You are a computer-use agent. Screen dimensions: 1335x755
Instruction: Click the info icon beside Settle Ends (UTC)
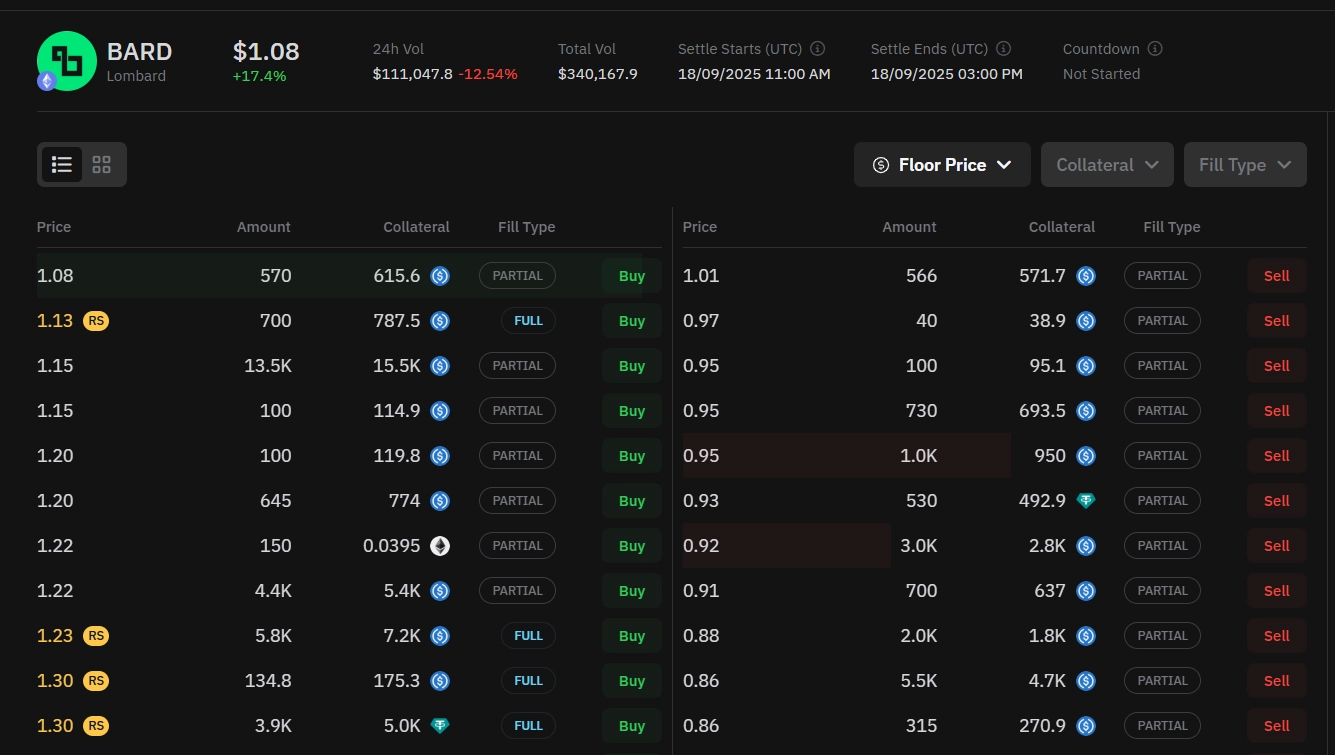(x=1003, y=48)
